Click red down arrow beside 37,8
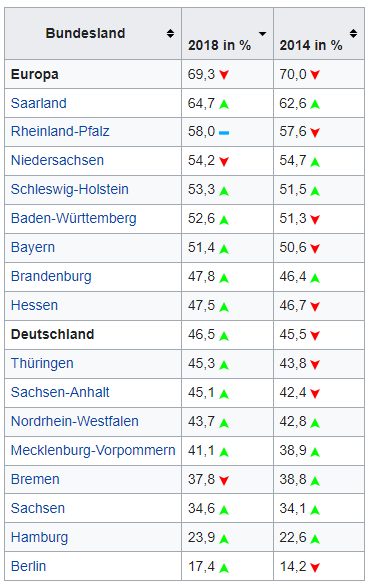 pyautogui.click(x=224, y=480)
